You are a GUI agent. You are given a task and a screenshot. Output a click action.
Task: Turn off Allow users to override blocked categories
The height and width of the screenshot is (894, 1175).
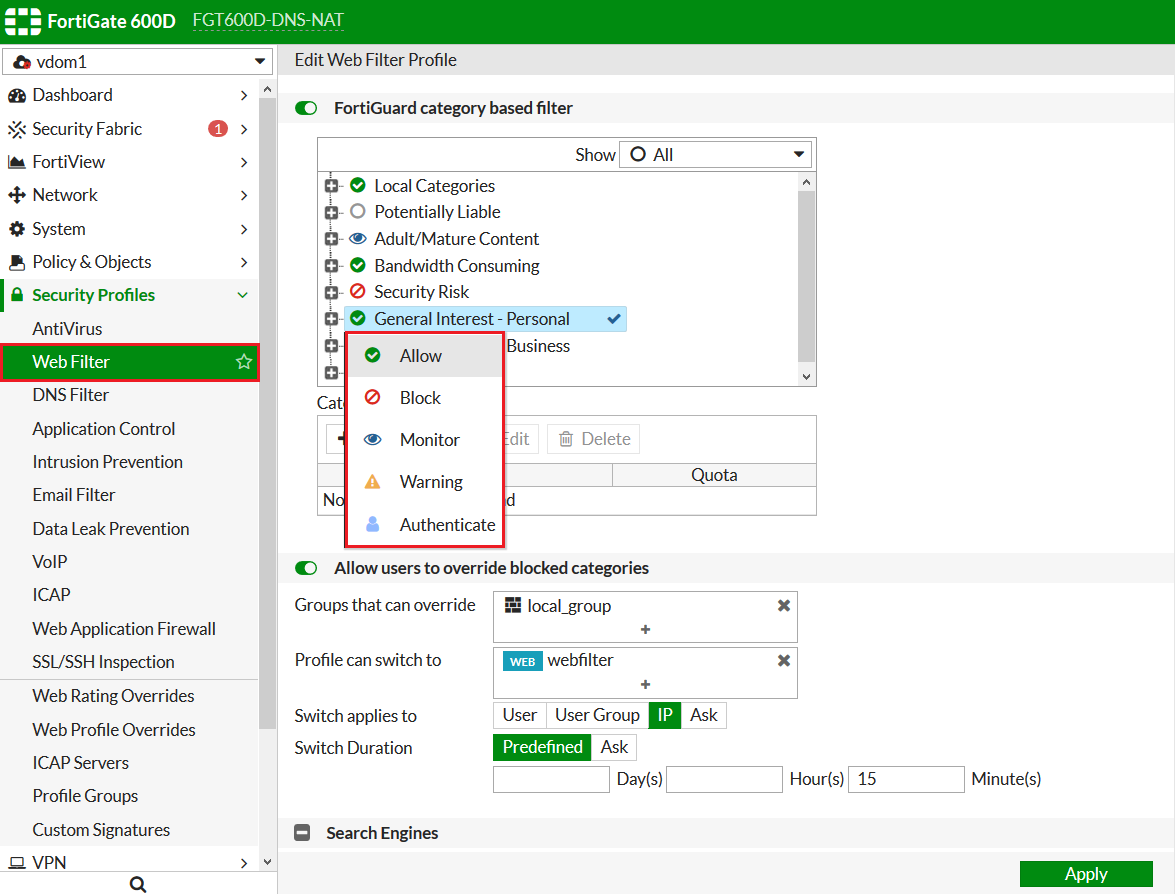coord(305,567)
